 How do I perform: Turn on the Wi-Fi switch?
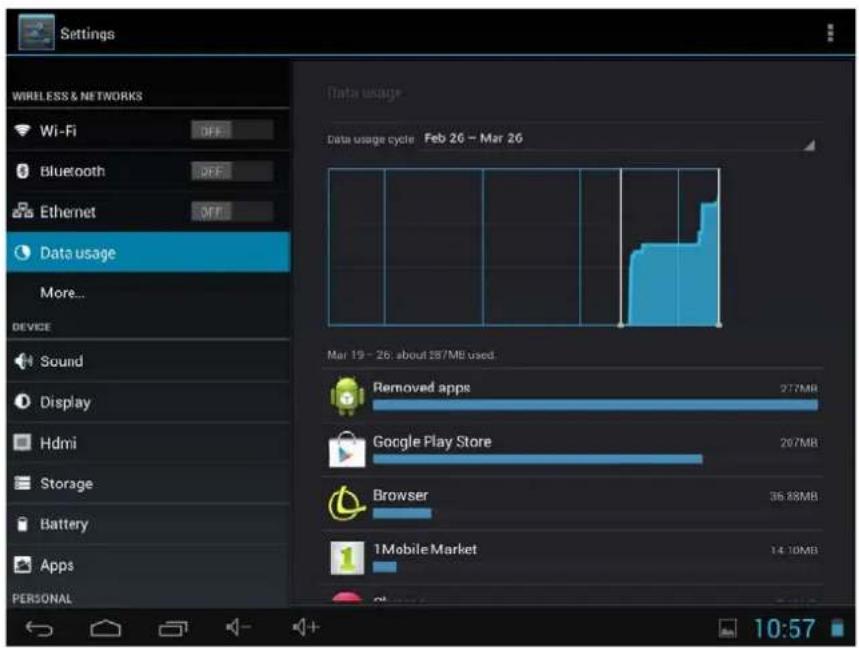point(232,131)
